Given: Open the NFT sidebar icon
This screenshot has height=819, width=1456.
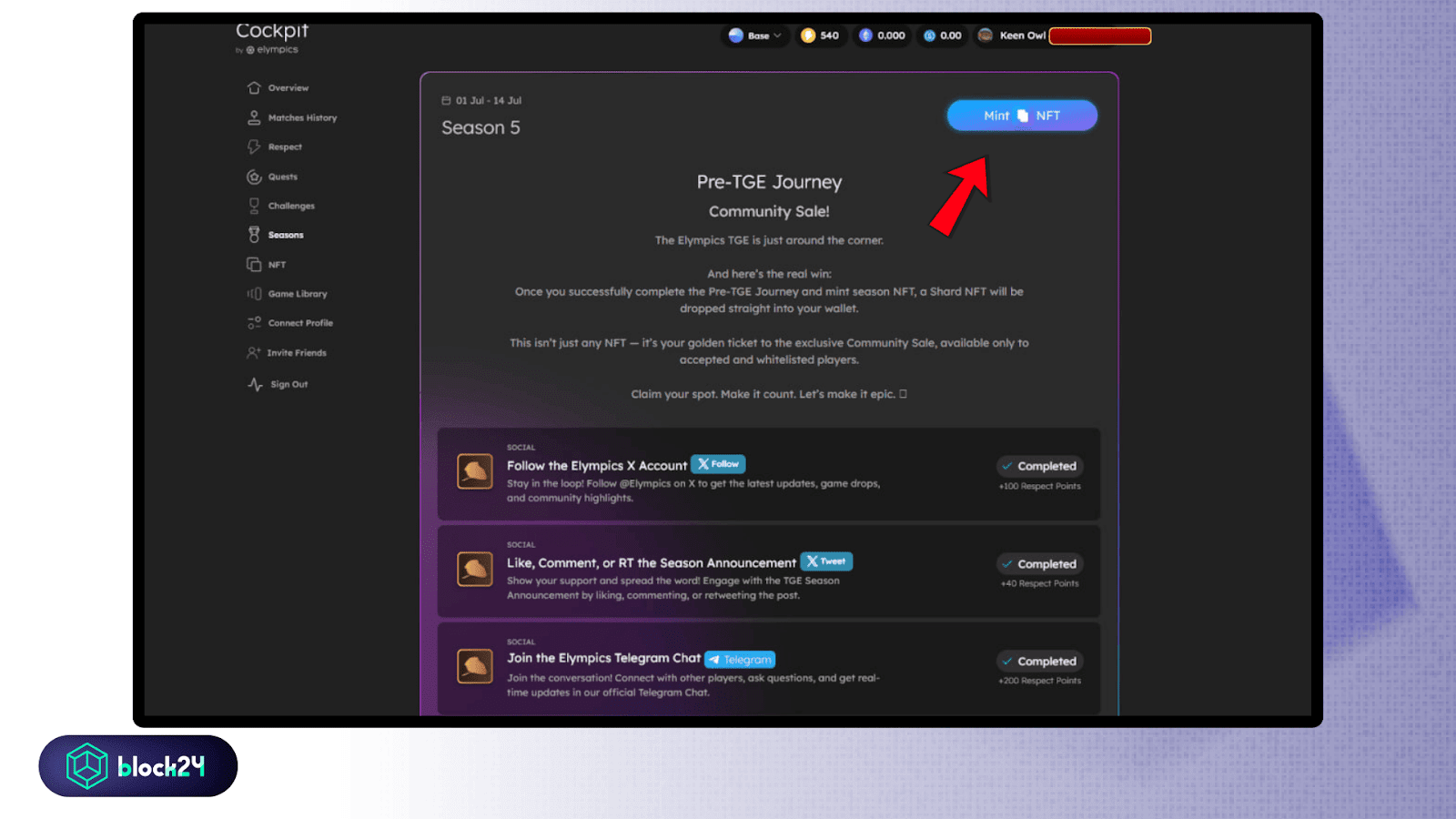Looking at the screenshot, I should point(254,265).
